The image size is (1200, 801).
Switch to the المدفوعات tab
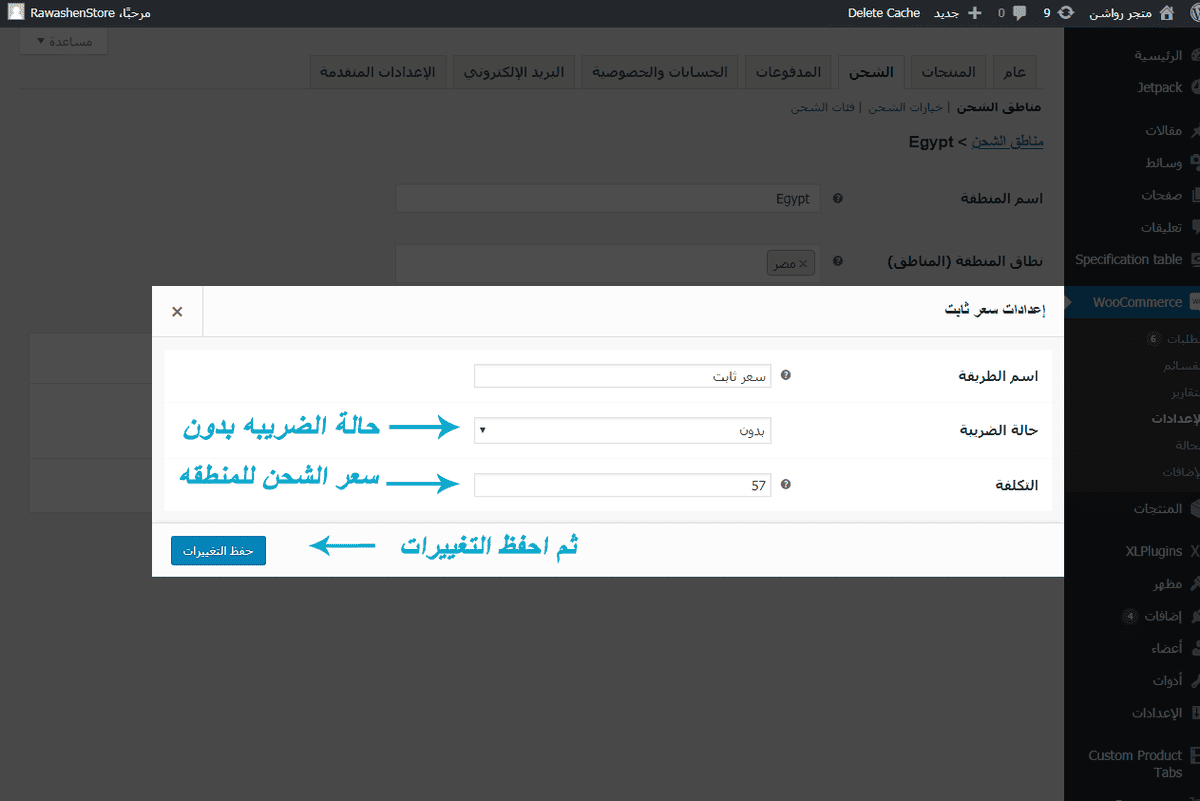[x=788, y=73]
